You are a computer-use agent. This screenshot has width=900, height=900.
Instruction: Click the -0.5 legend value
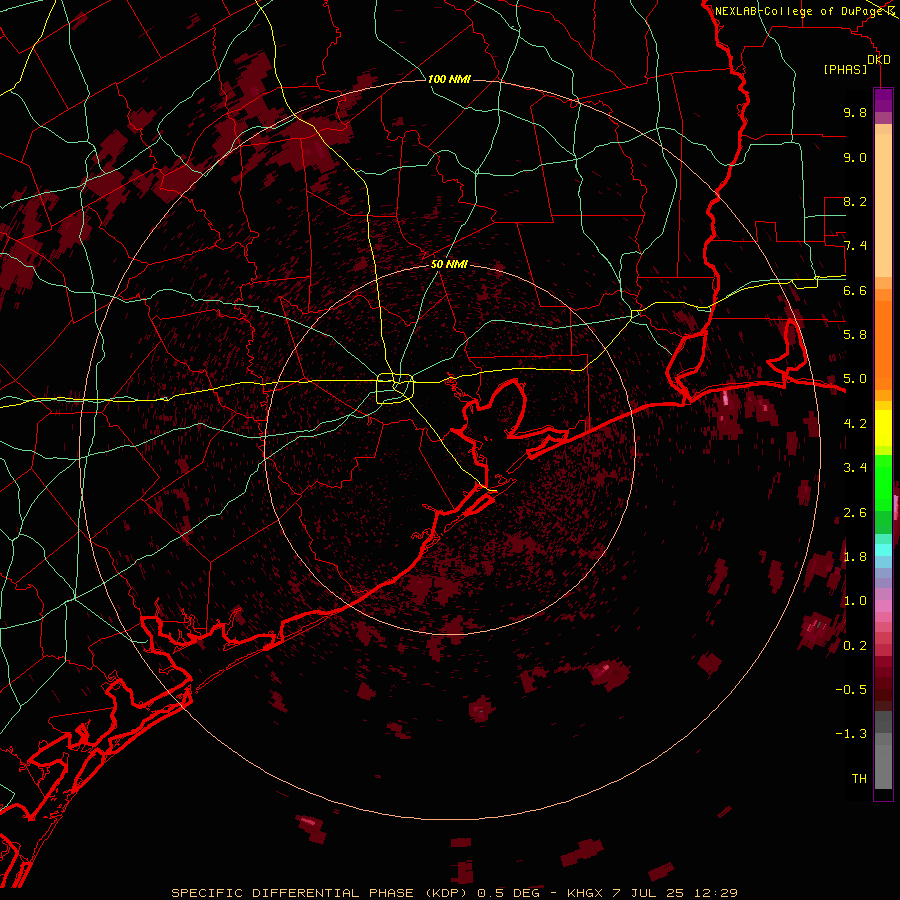click(851, 690)
